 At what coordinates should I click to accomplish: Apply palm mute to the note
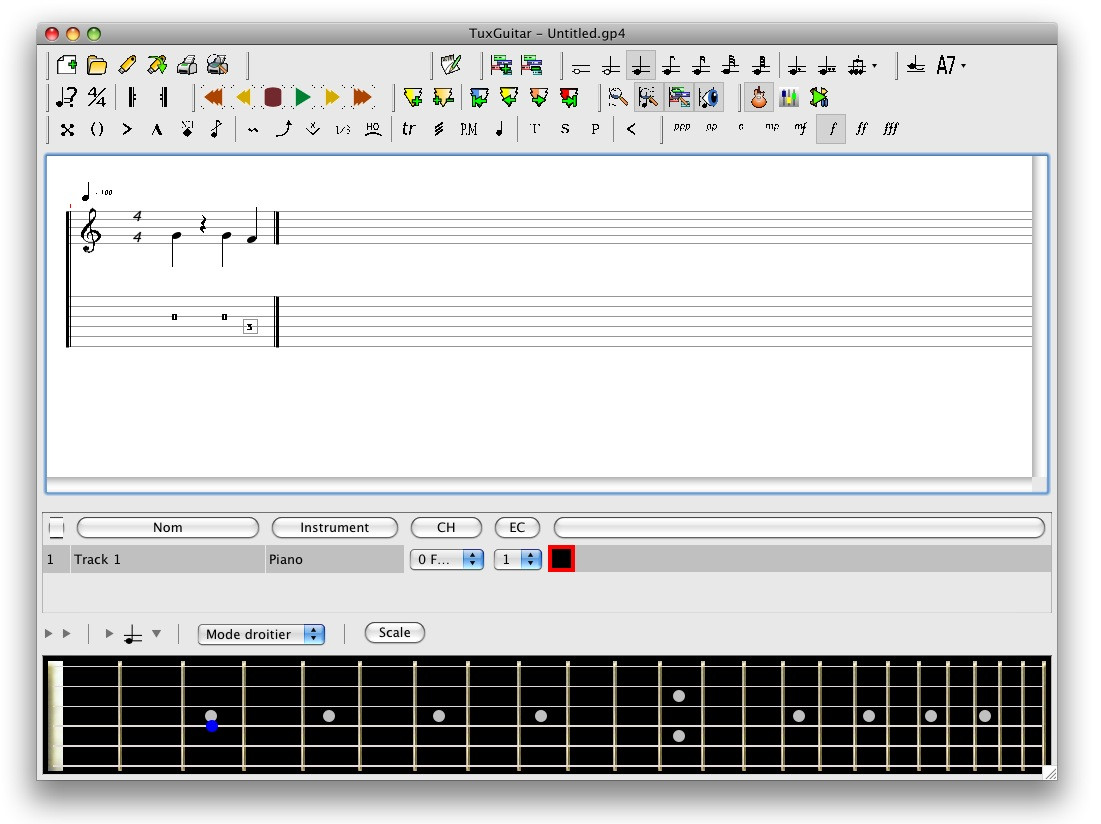coord(468,129)
